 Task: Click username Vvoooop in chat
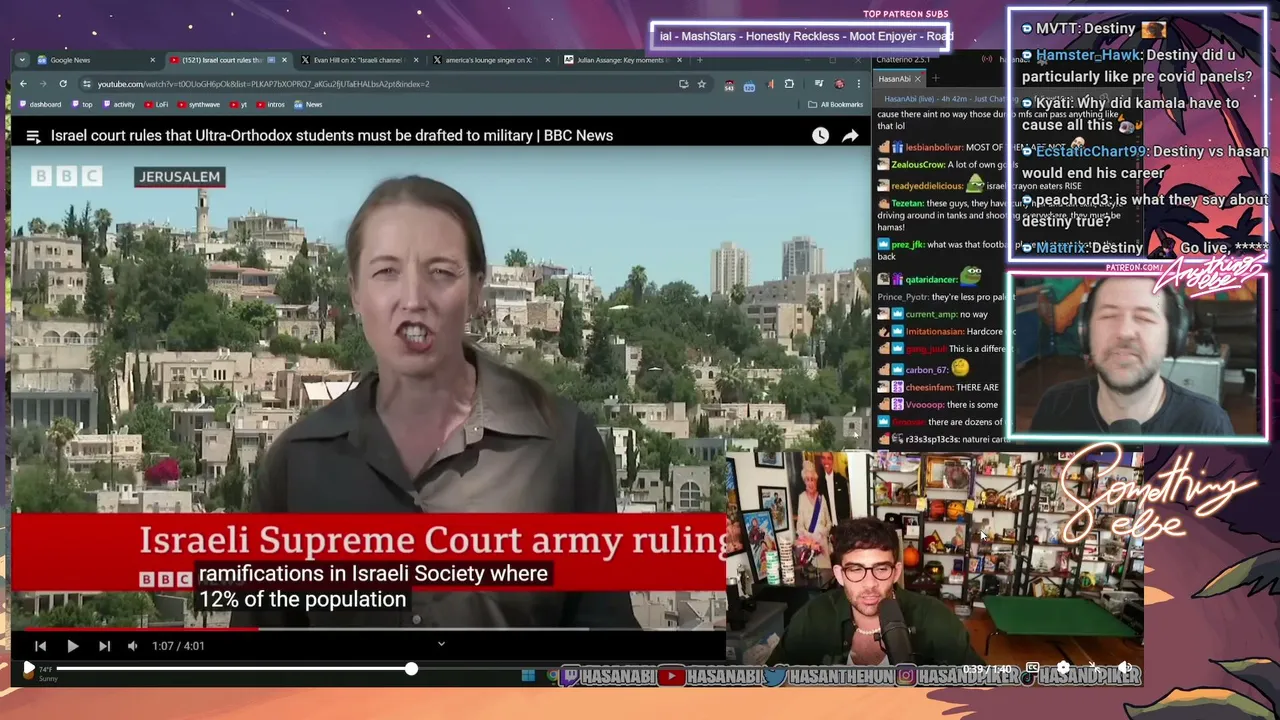924,404
